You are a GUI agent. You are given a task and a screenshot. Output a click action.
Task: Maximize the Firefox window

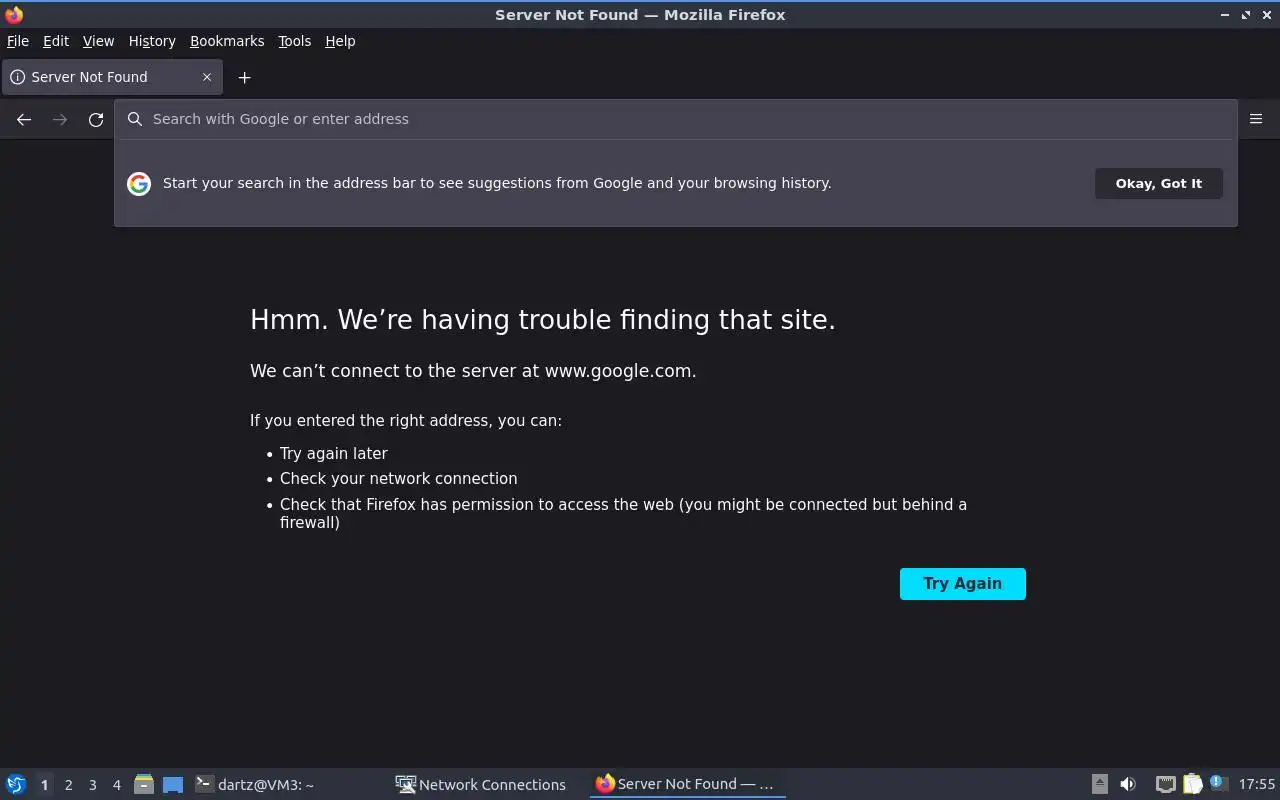click(1246, 15)
